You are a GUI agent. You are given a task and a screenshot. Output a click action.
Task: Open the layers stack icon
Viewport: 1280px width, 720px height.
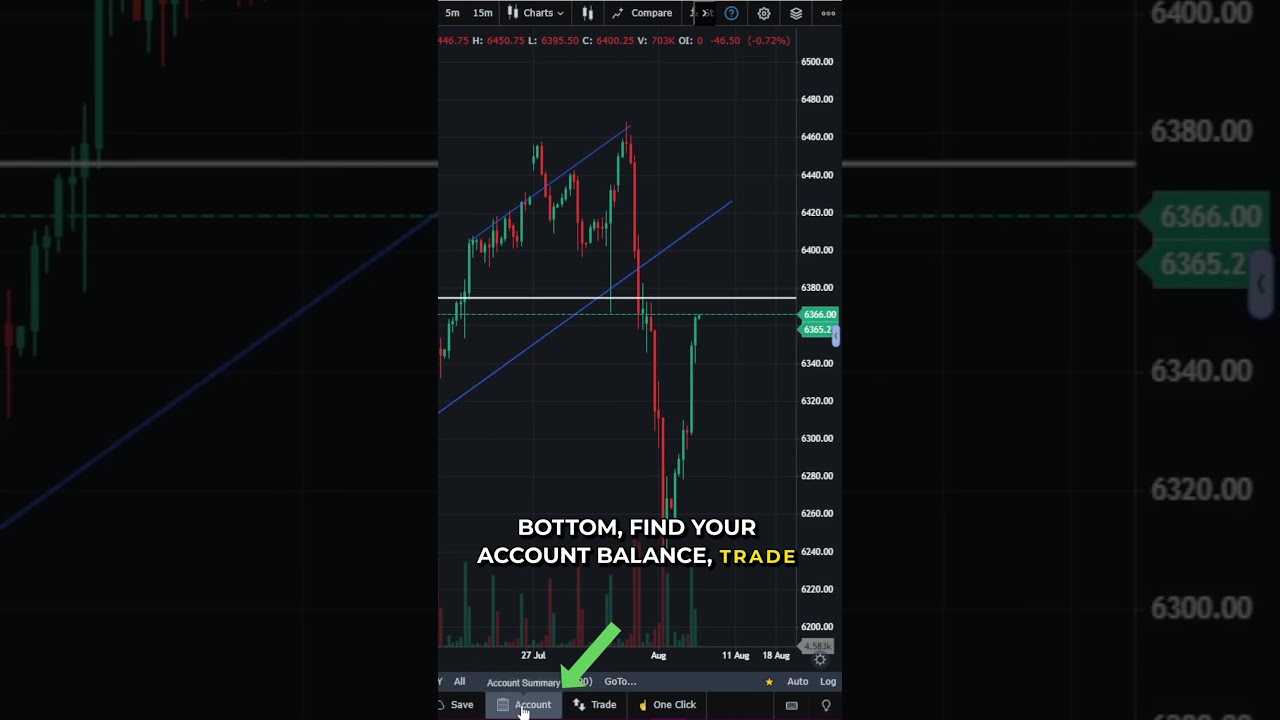coord(796,13)
